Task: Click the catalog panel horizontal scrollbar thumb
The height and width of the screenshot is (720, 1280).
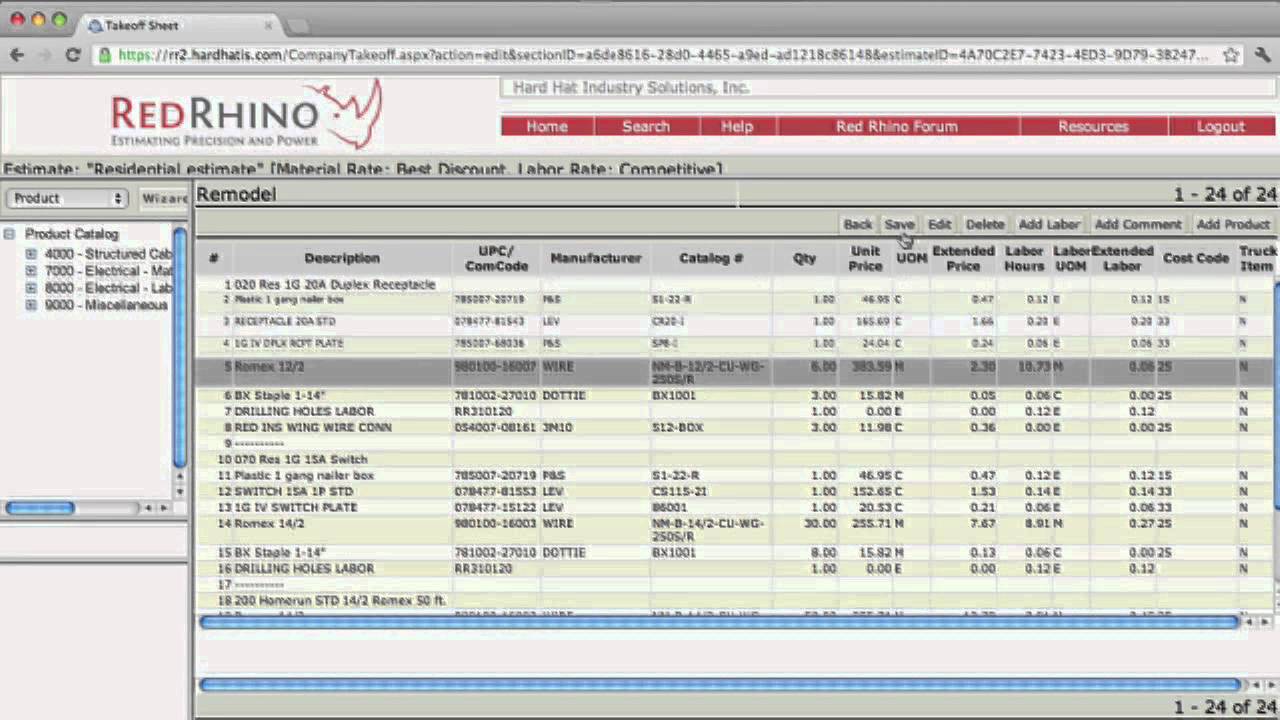Action: point(40,508)
